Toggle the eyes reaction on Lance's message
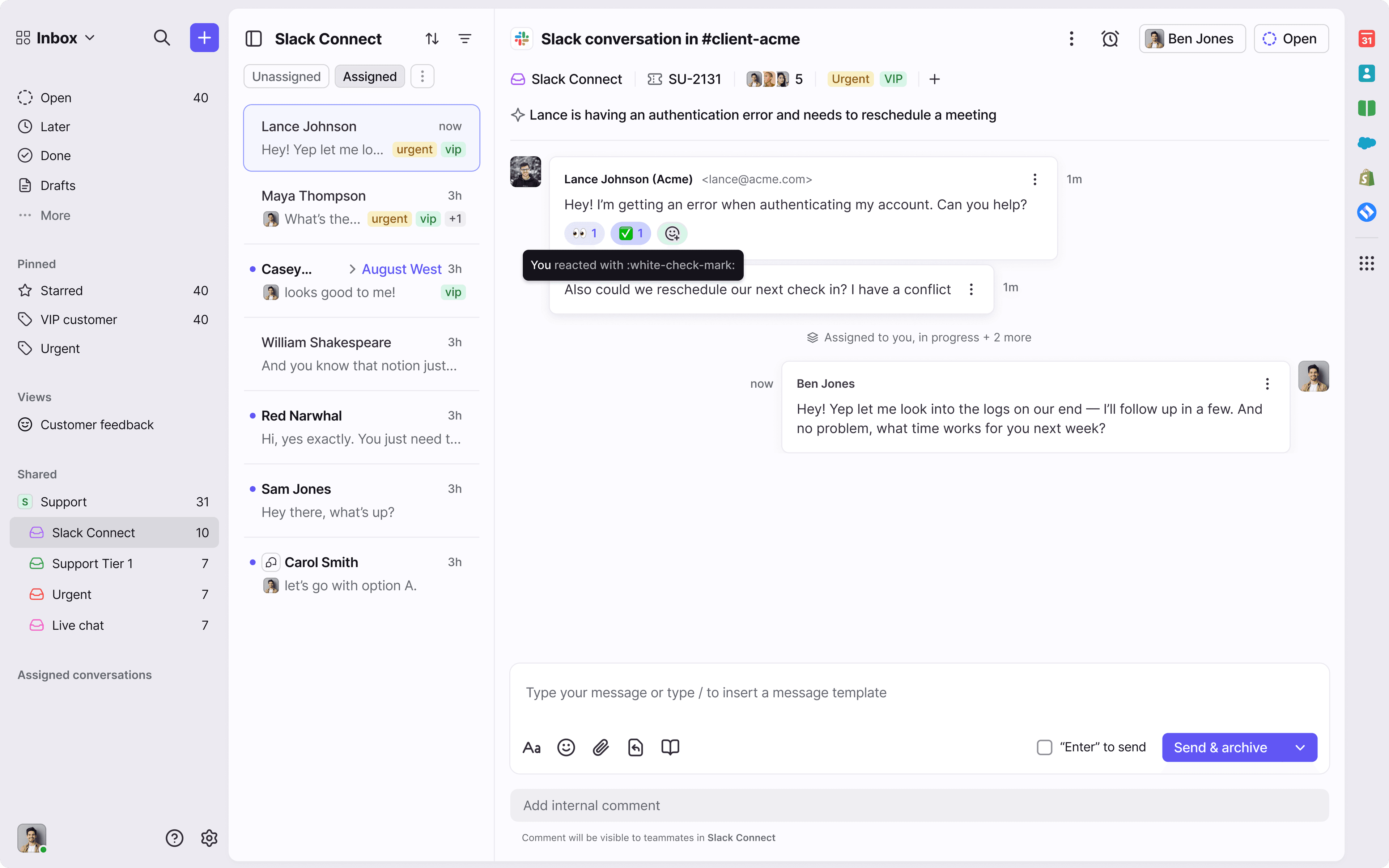The height and width of the screenshot is (868, 1389). tap(584, 233)
